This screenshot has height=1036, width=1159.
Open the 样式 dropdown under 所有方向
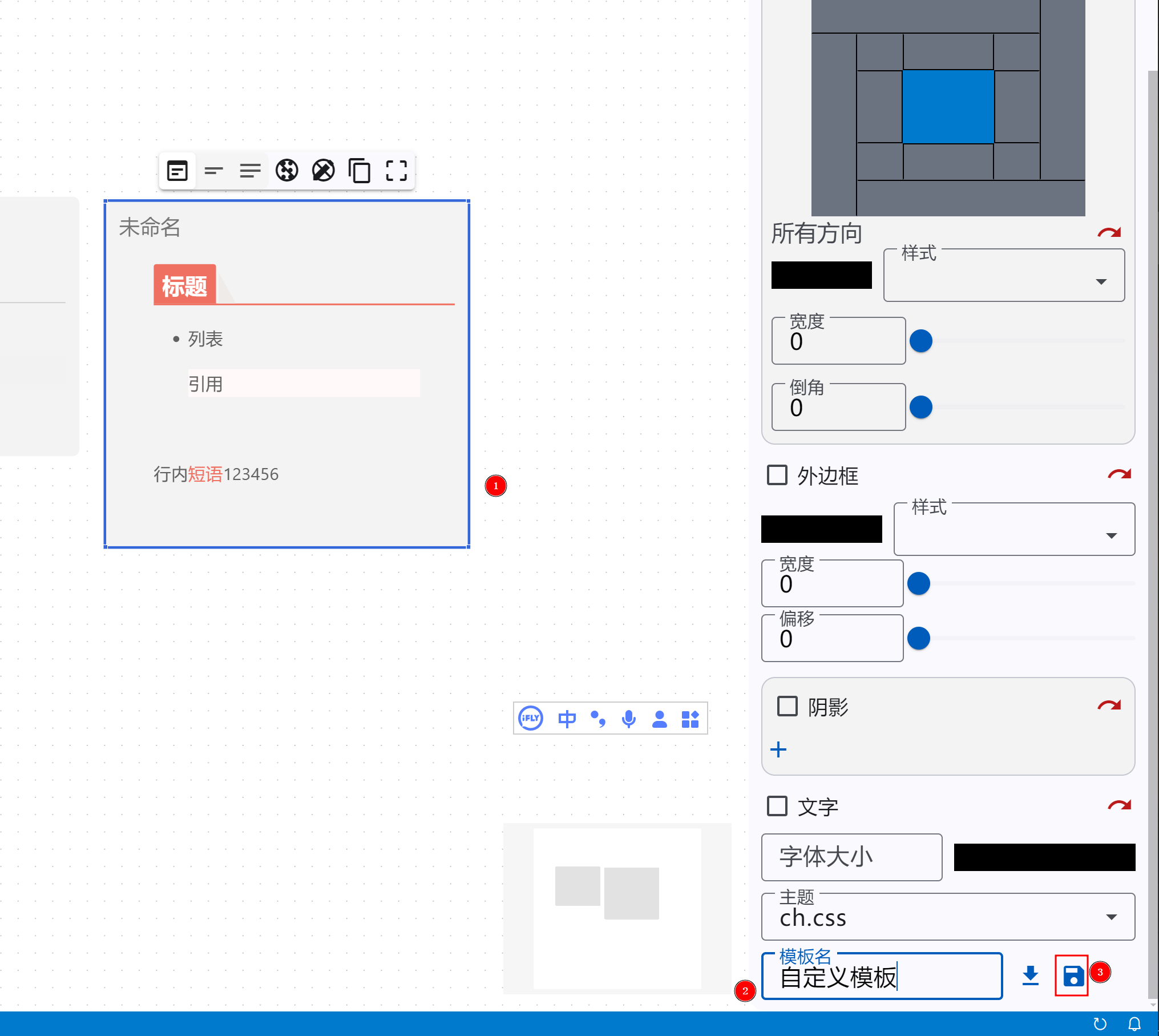[1003, 276]
